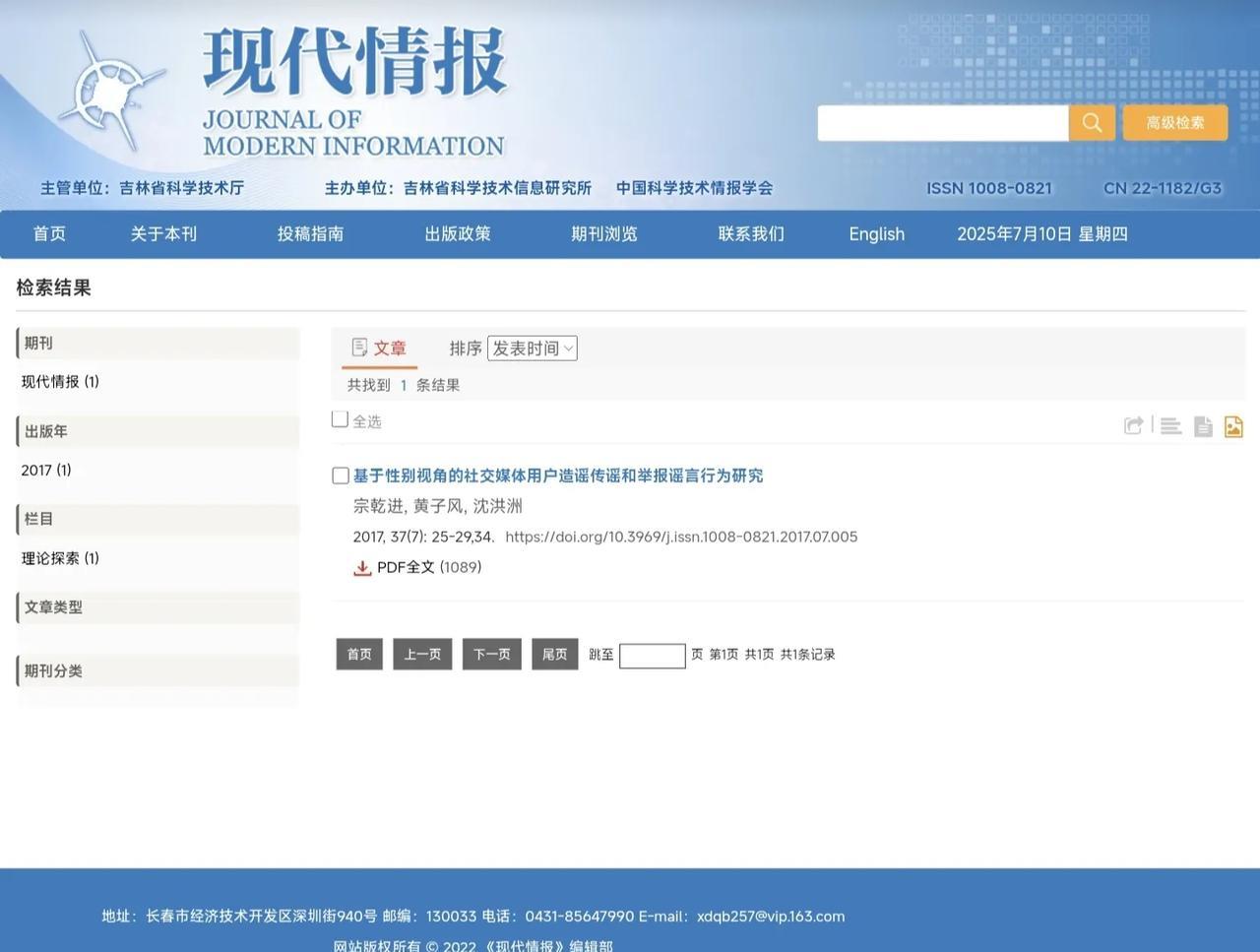This screenshot has height=952, width=1260.
Task: Click author name 宗乾进
Action: pyautogui.click(x=377, y=506)
